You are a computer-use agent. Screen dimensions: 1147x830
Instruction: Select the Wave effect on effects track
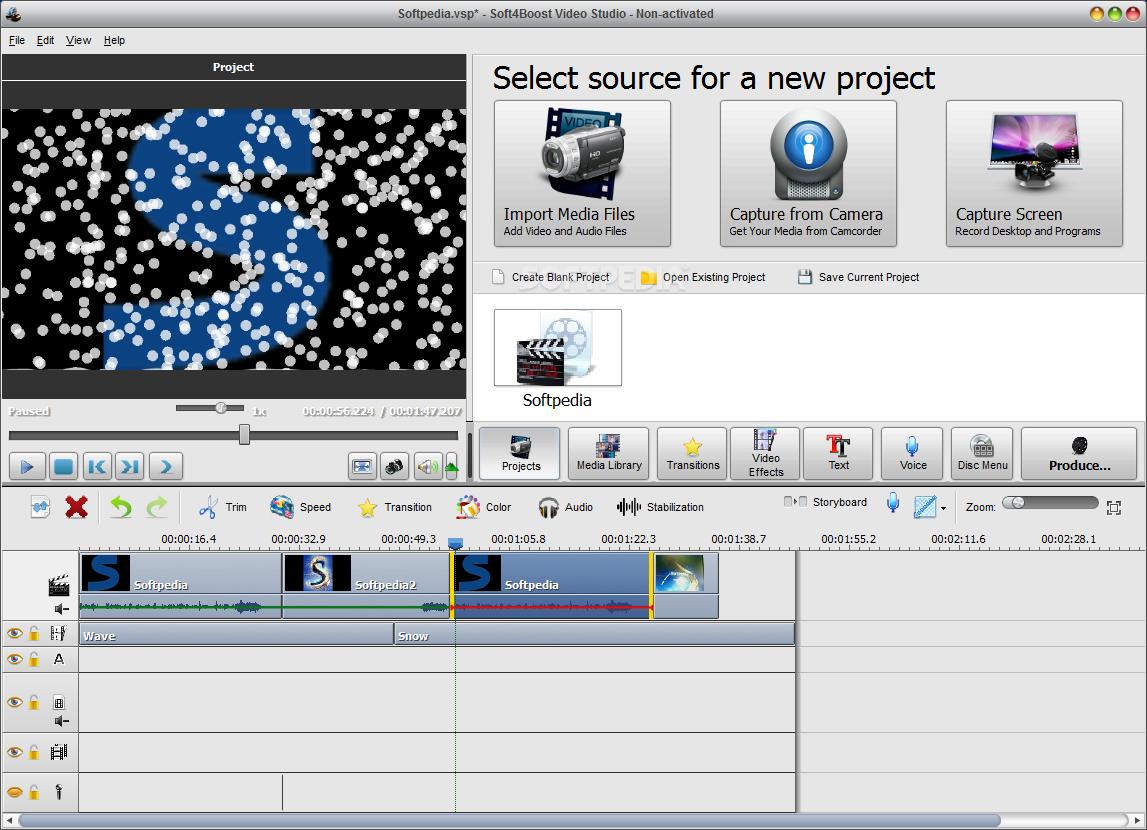pos(236,635)
